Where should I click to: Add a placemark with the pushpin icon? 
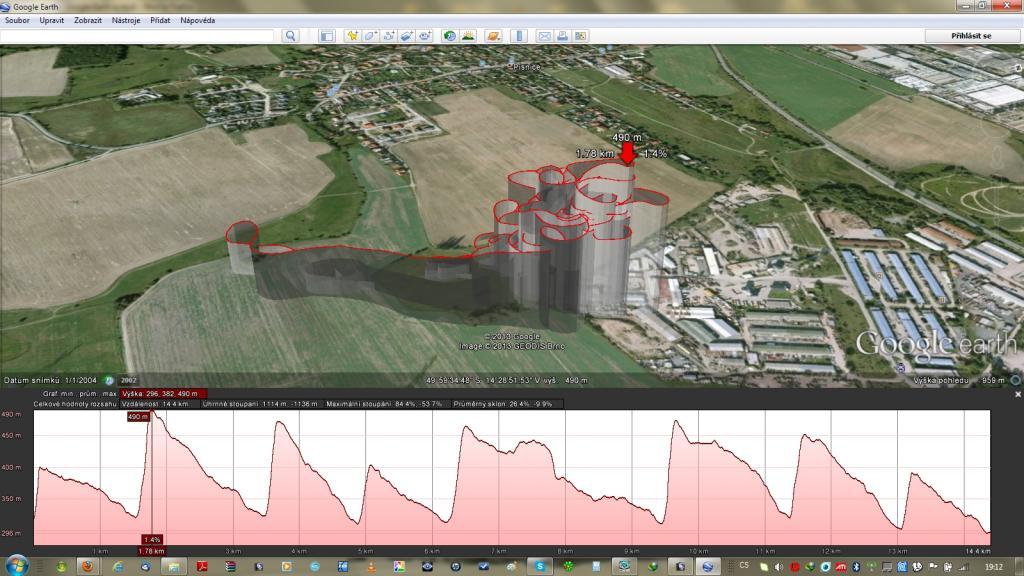coord(352,36)
